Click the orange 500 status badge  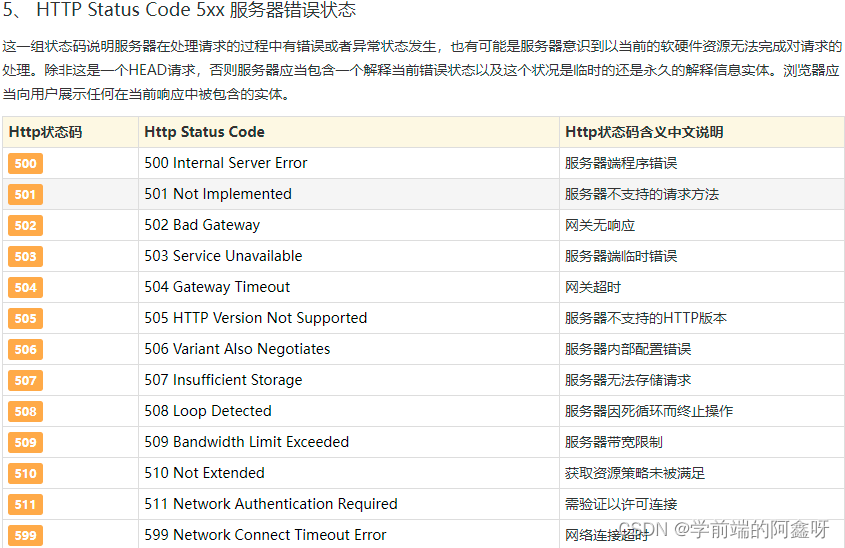[25, 163]
